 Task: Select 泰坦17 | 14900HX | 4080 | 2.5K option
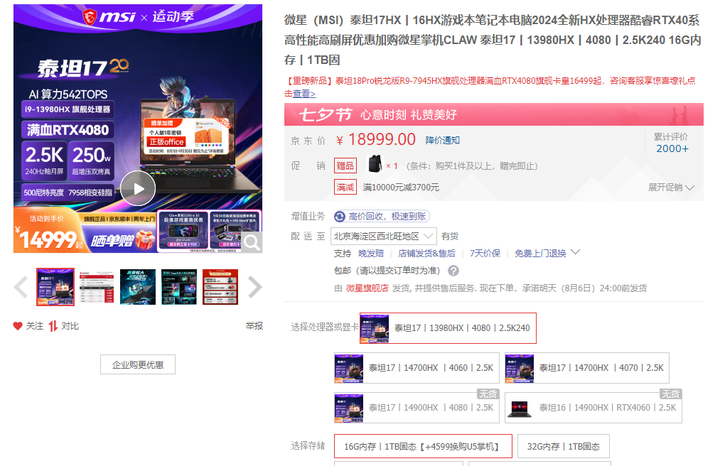[416, 408]
